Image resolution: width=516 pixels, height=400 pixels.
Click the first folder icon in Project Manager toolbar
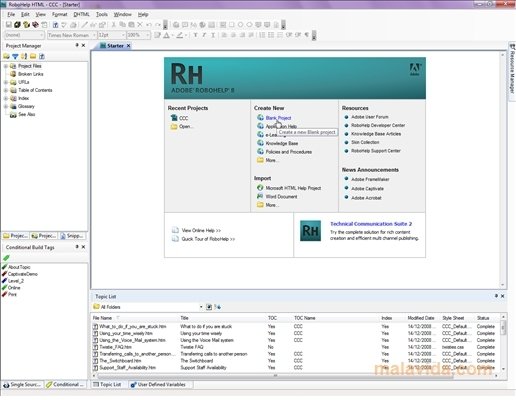click(6, 56)
